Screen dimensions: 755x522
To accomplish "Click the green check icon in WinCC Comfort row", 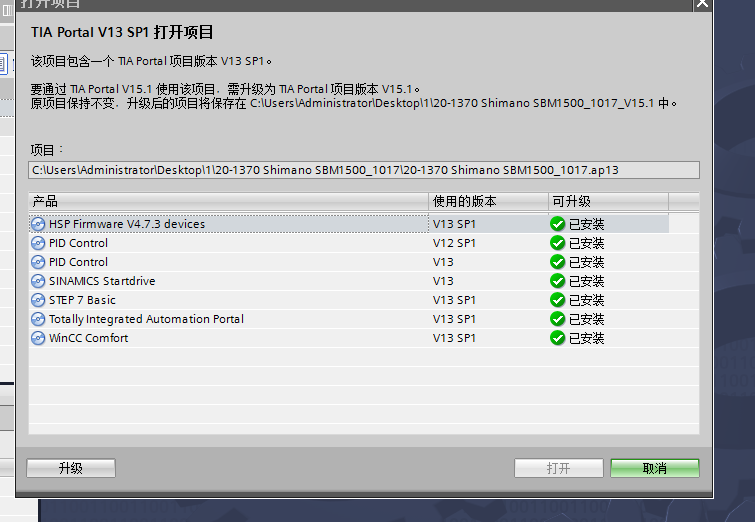I will click(558, 338).
